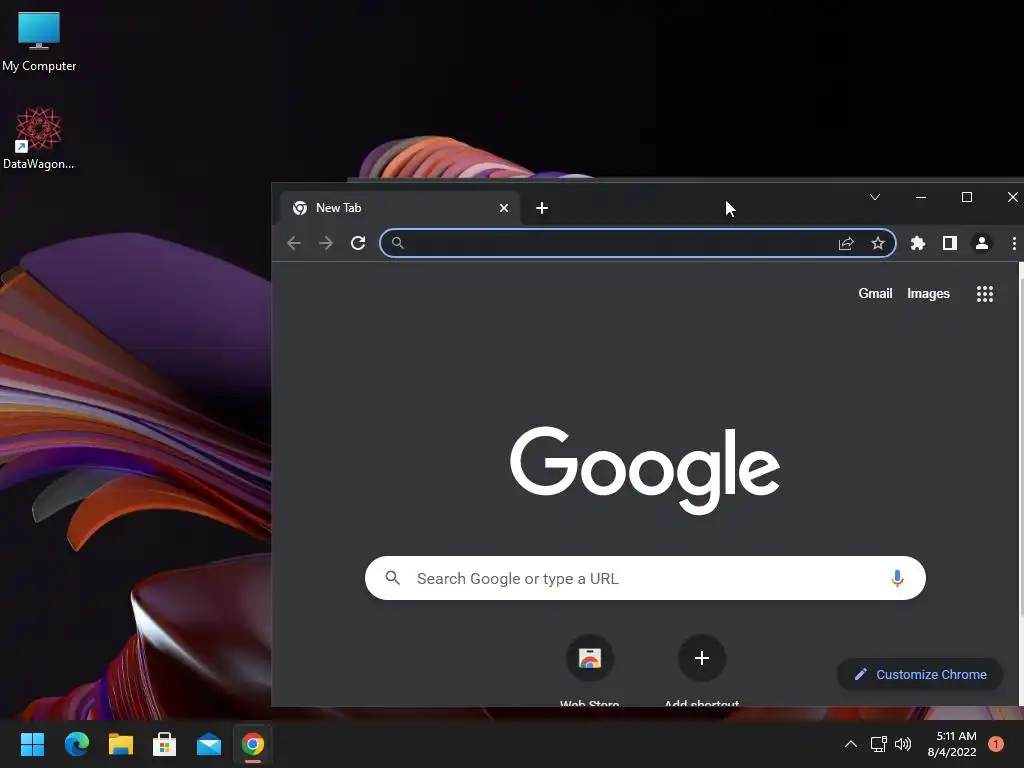Click the share icon in address bar
The width and height of the screenshot is (1024, 768).
click(x=846, y=244)
